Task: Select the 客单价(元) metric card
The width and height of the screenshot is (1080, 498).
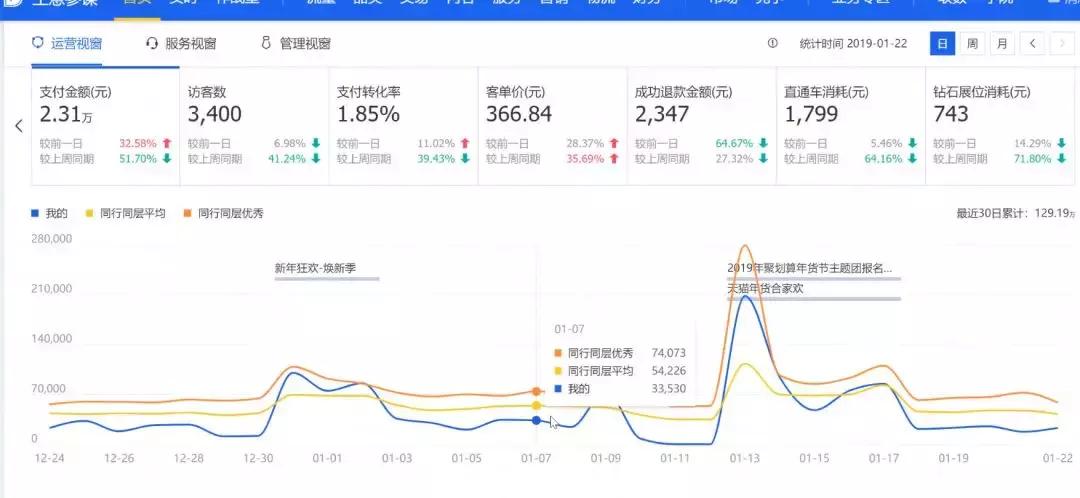Action: coord(552,126)
